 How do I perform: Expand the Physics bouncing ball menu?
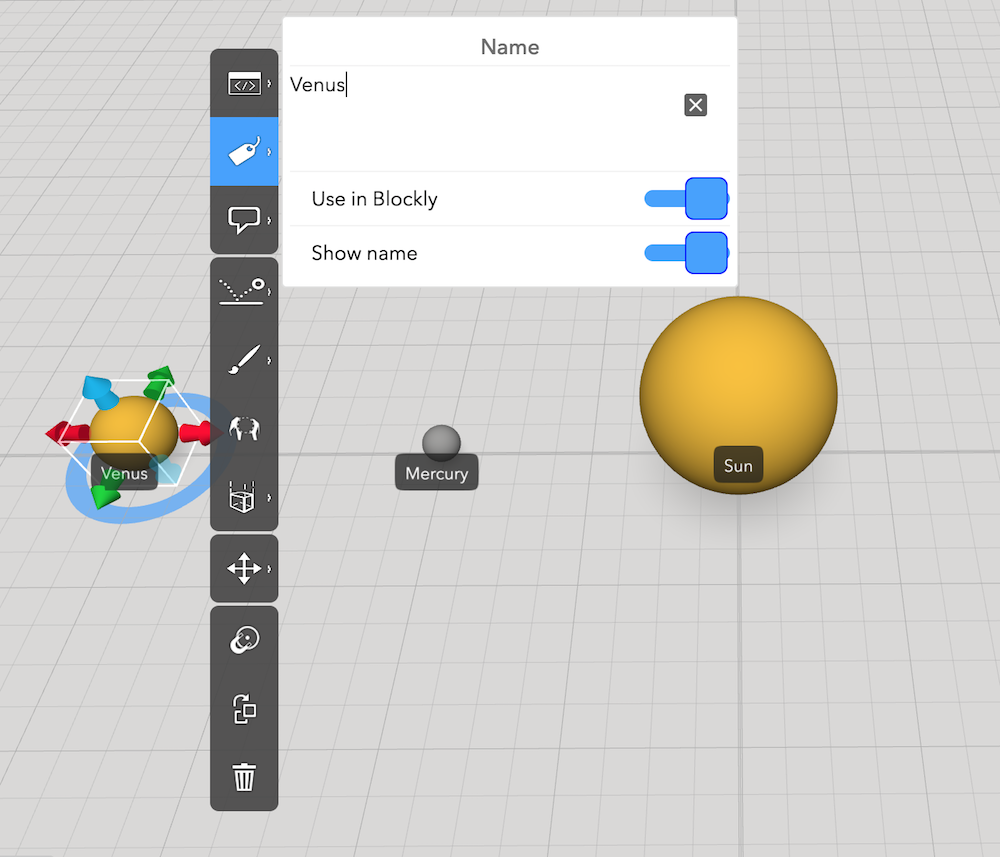click(244, 291)
